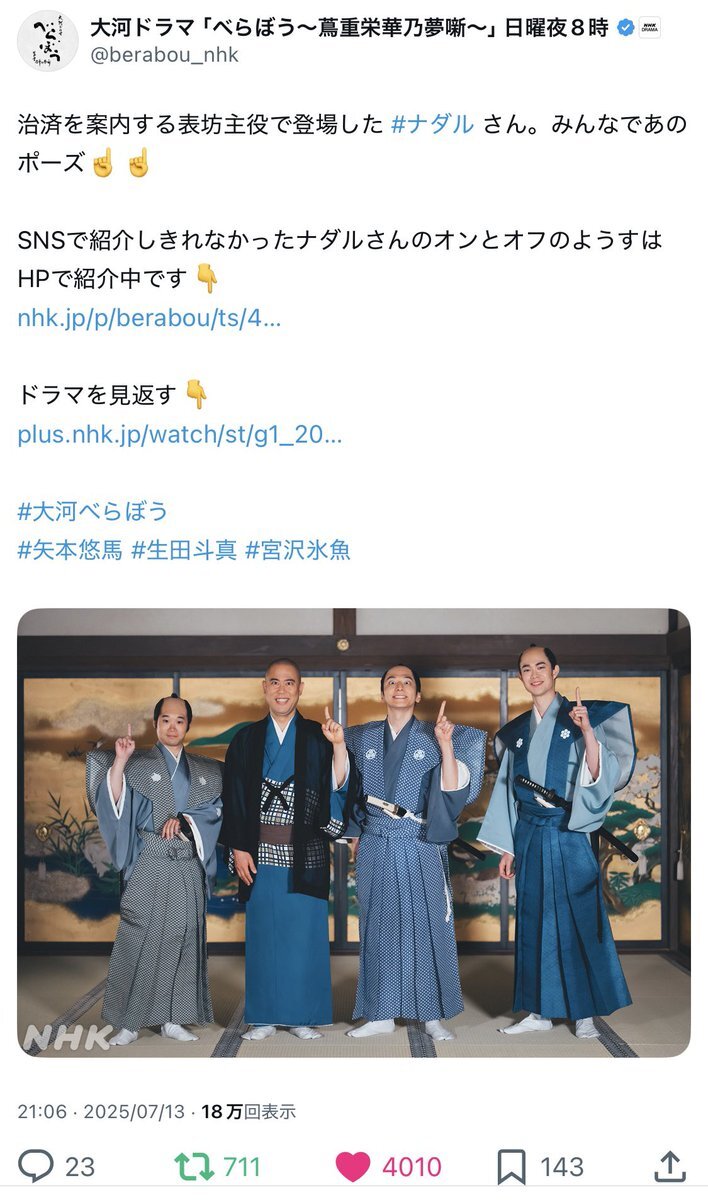Open the #大河べらぼう hashtag
Screen dimensions: 708x1200
(93, 512)
